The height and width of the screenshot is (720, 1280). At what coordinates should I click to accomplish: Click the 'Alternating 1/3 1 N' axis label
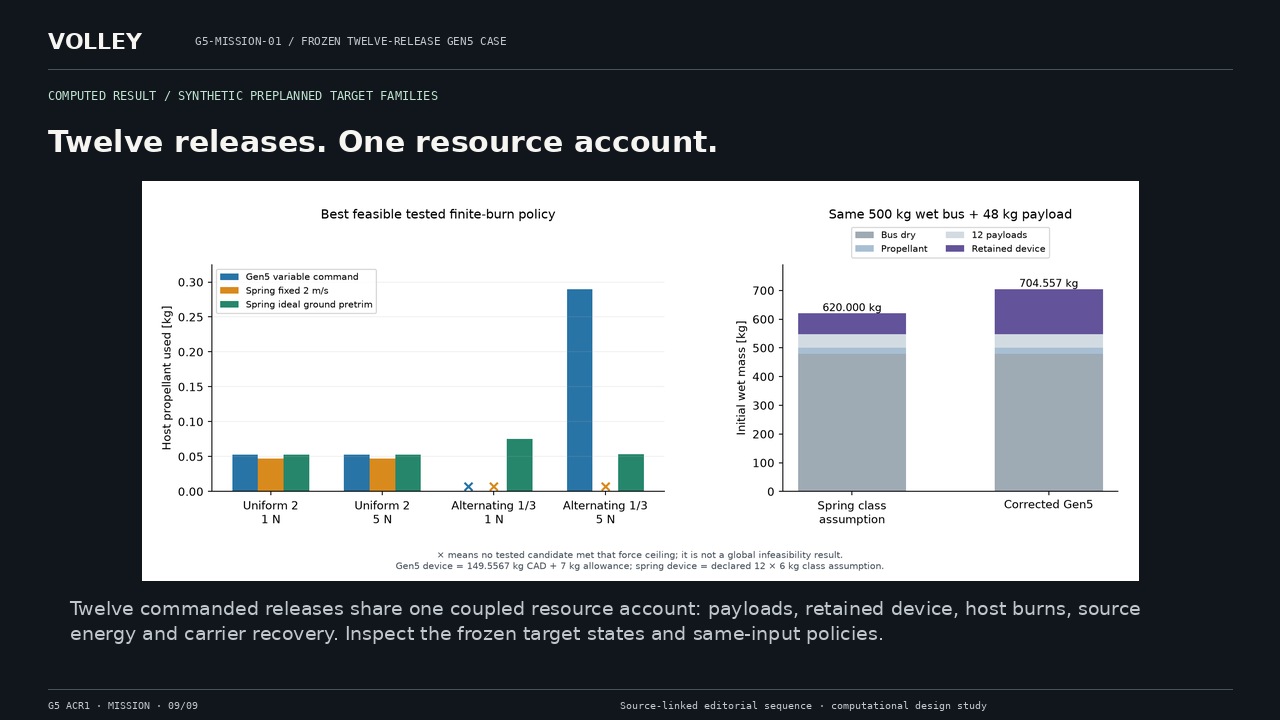coord(494,513)
